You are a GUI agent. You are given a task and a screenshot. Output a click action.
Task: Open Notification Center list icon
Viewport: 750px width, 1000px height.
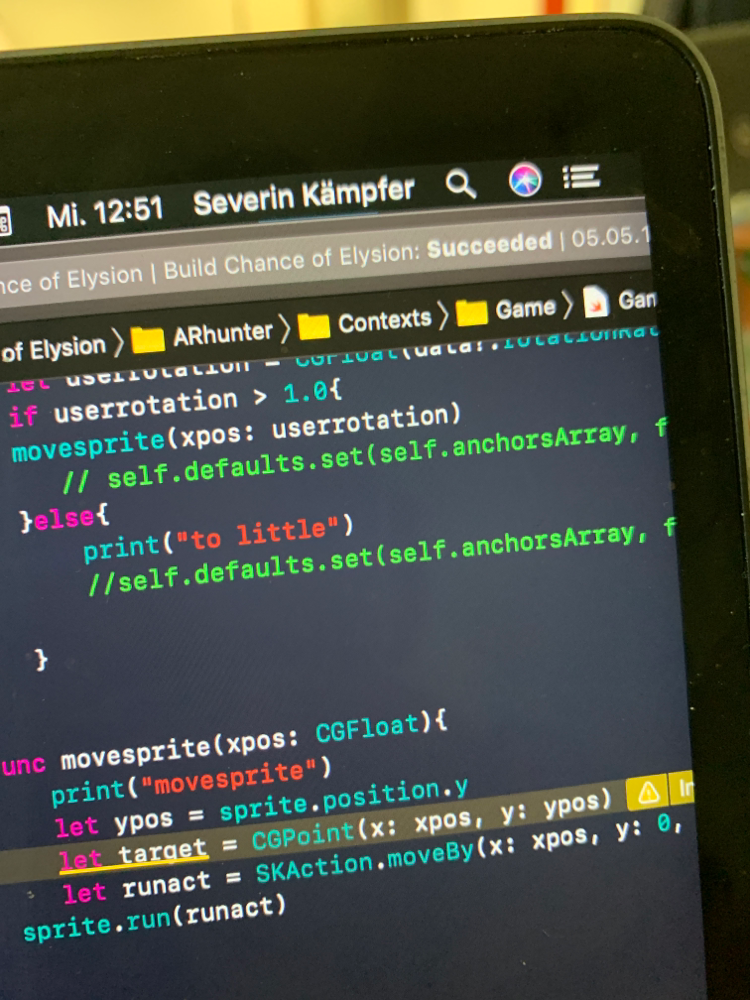coord(581,177)
